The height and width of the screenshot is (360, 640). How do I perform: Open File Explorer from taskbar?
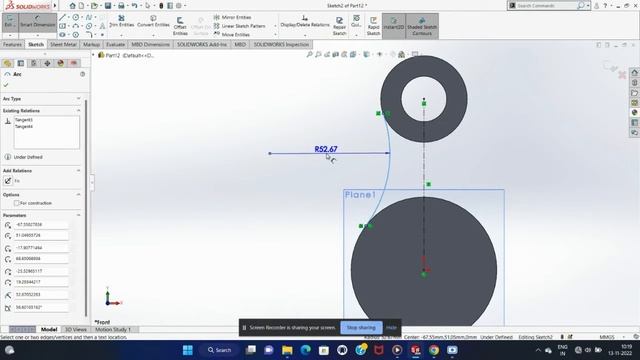[x=287, y=350]
